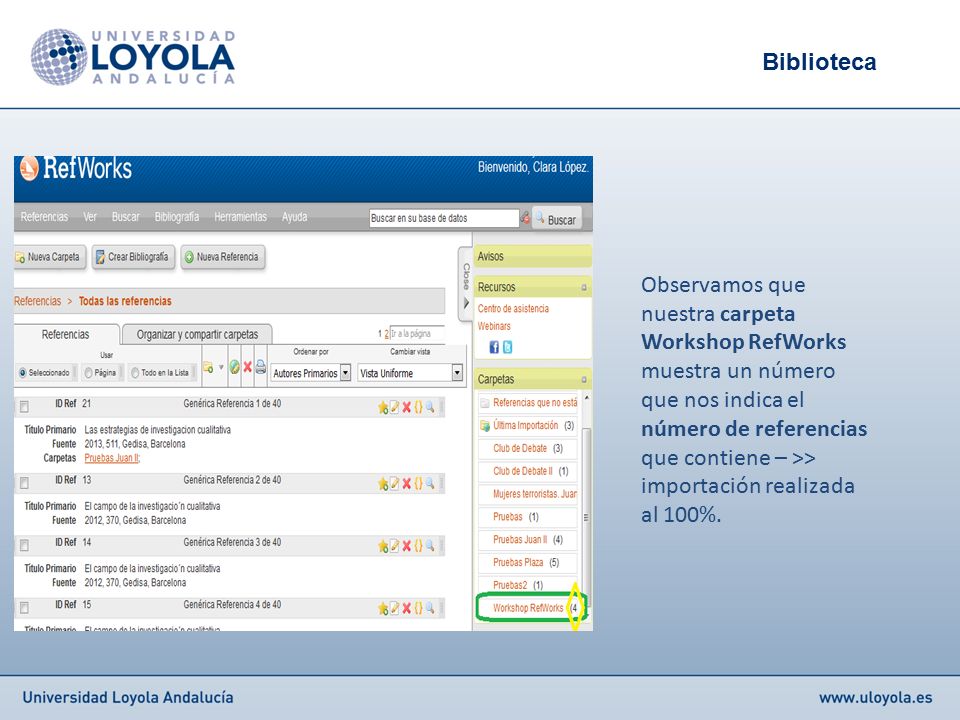Collapse the Carpetas panel
This screenshot has width=960, height=720.
pyautogui.click(x=583, y=380)
